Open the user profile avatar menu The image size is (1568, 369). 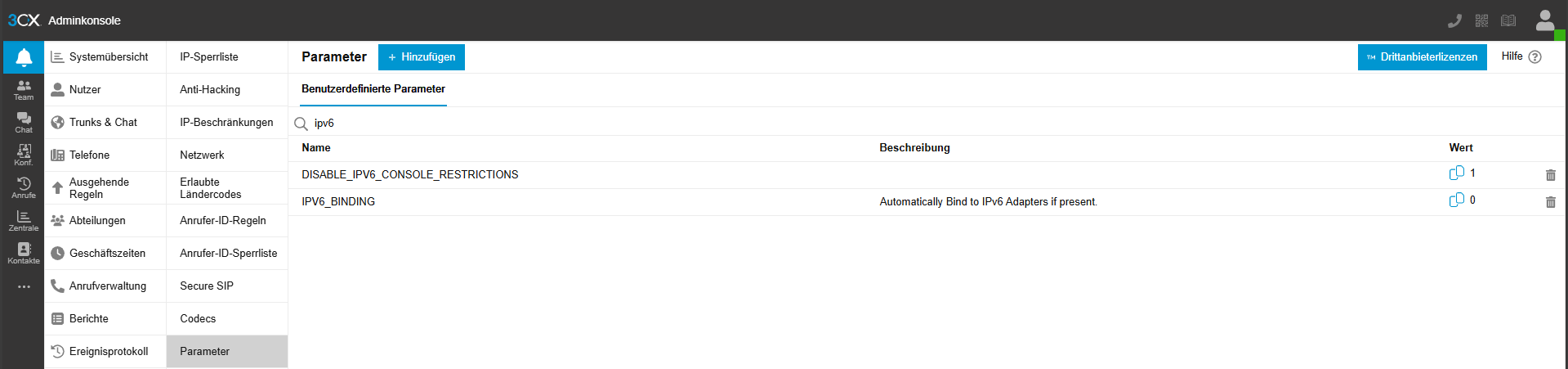pos(1544,20)
